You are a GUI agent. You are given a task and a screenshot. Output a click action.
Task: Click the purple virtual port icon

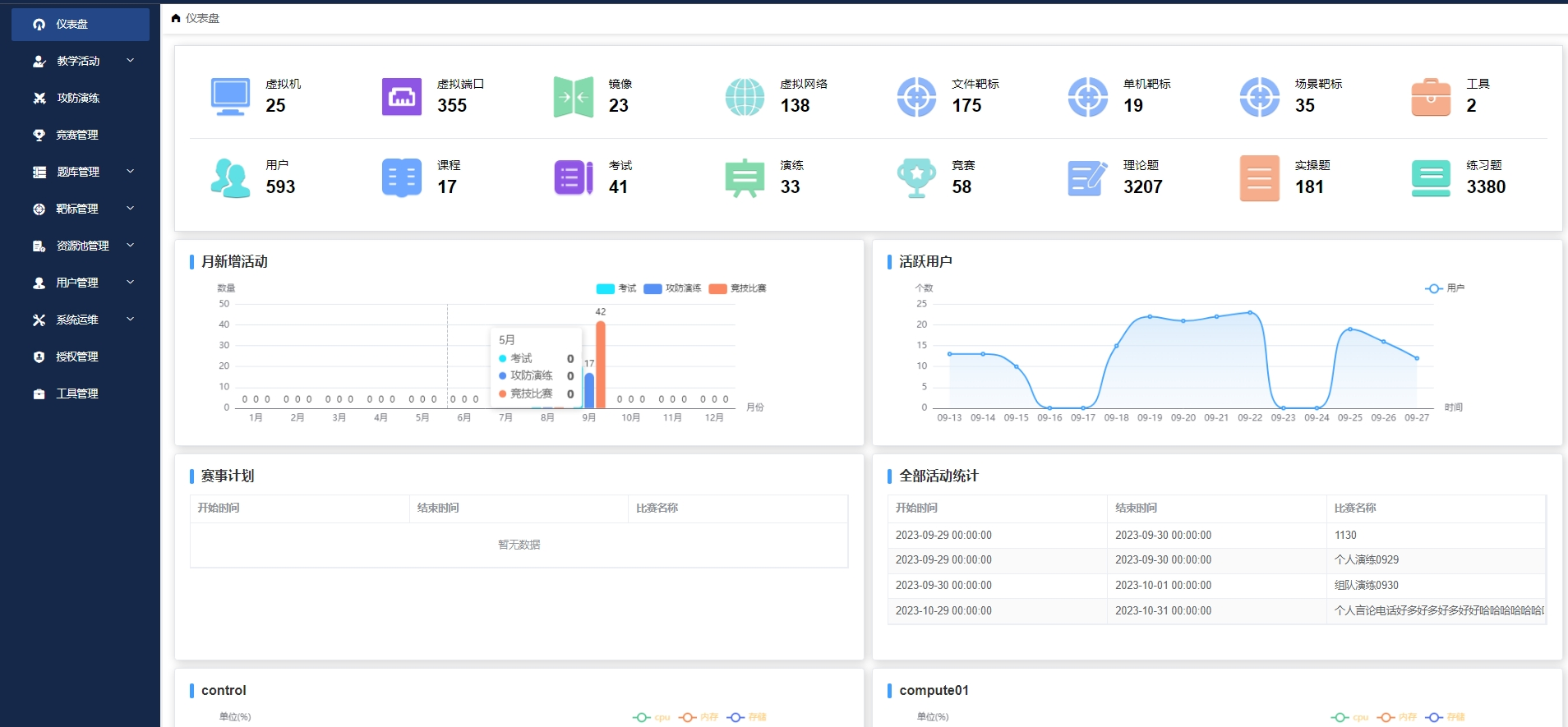[x=401, y=97]
